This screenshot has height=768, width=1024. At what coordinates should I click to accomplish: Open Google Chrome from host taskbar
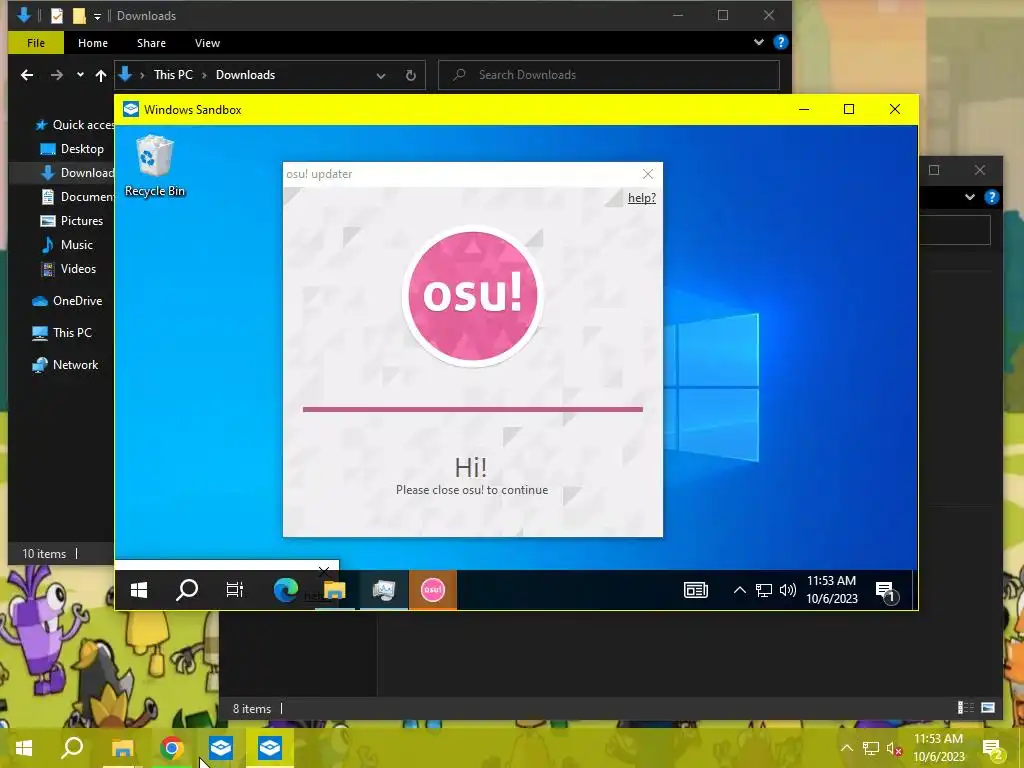click(171, 748)
